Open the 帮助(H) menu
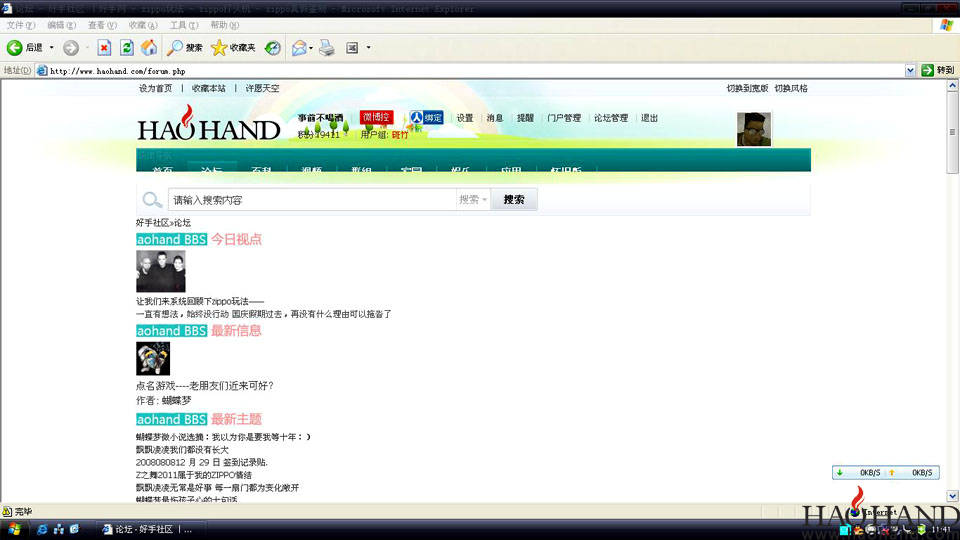Viewport: 960px width, 540px height. click(x=225, y=25)
